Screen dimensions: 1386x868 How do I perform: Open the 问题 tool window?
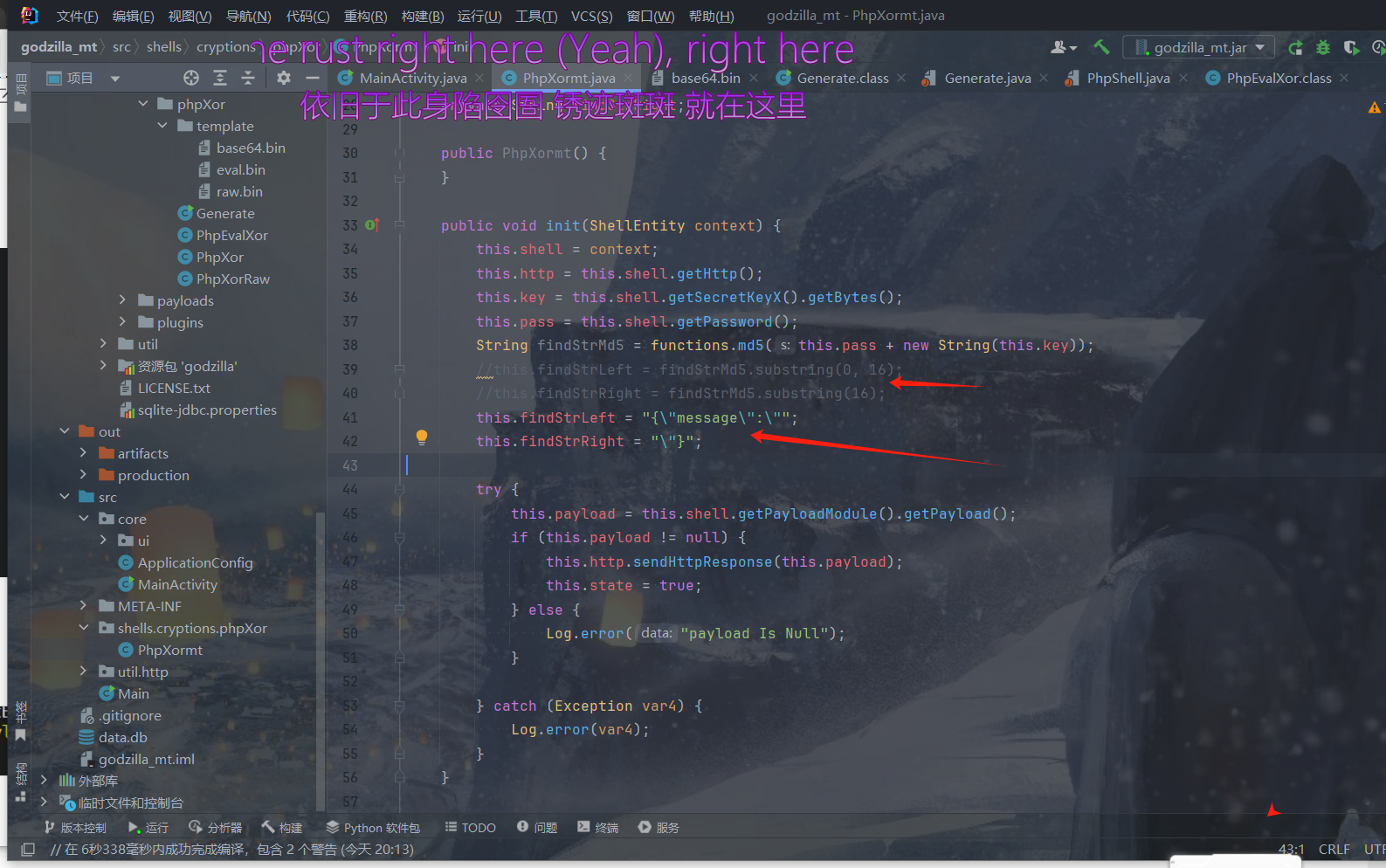(537, 827)
